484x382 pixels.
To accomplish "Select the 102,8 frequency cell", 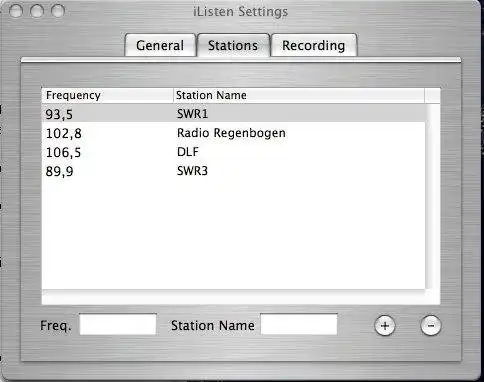I will pyautogui.click(x=64, y=133).
